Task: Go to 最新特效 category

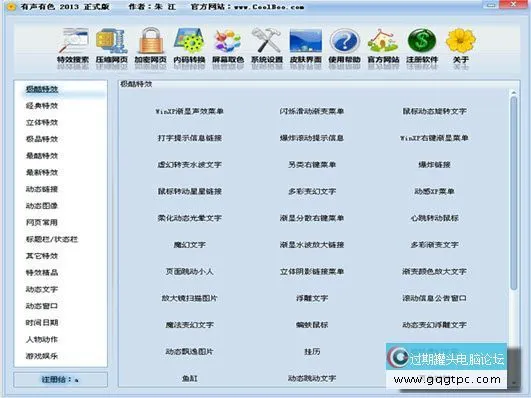Action: pos(42,172)
